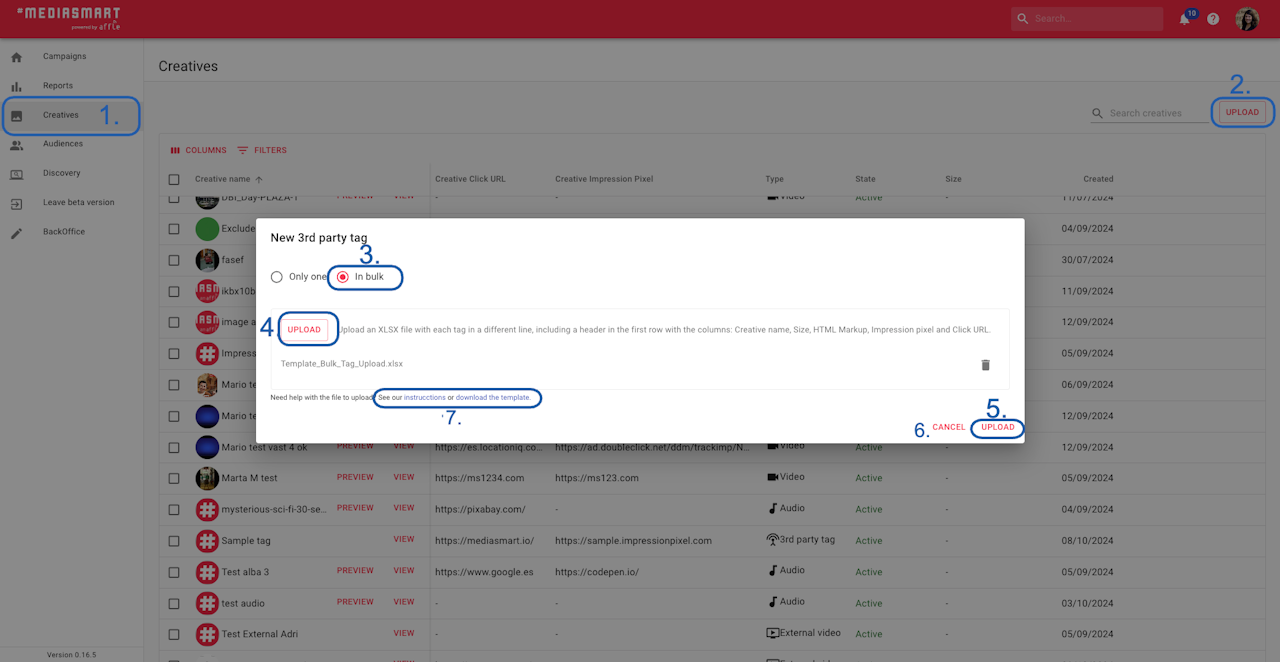Toggle the select-all checkbox in table header
1280x662 pixels.
click(174, 179)
